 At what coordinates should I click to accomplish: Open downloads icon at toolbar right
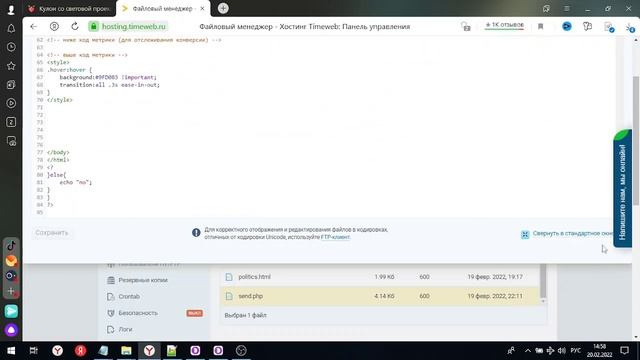coord(630,27)
